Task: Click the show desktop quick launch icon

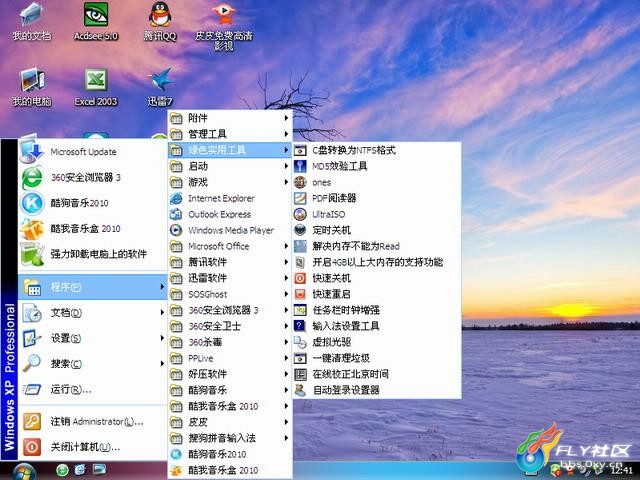Action: [99, 469]
